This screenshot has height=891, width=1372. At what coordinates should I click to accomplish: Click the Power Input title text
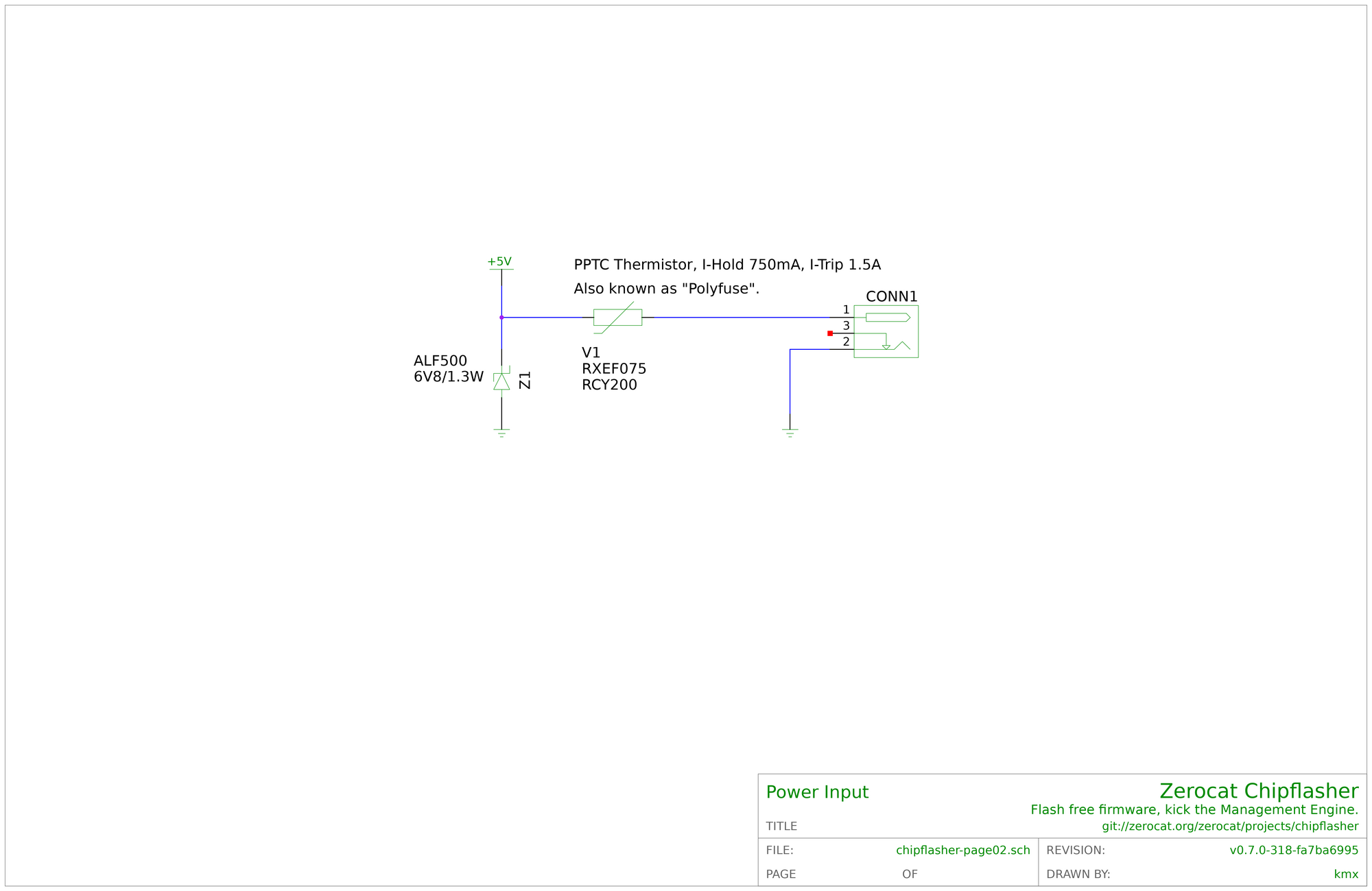[x=817, y=792]
